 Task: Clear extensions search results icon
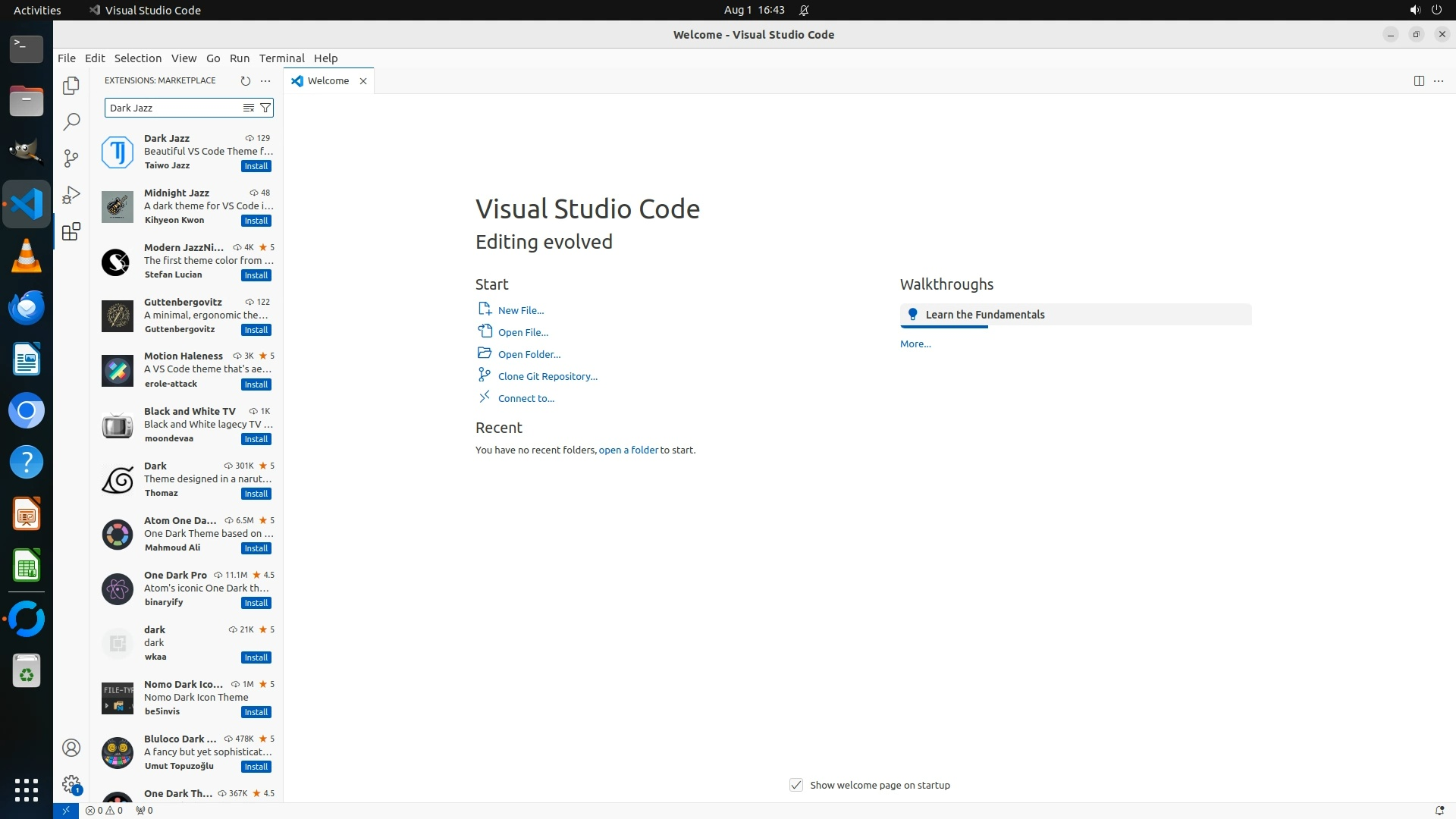pyautogui.click(x=248, y=108)
